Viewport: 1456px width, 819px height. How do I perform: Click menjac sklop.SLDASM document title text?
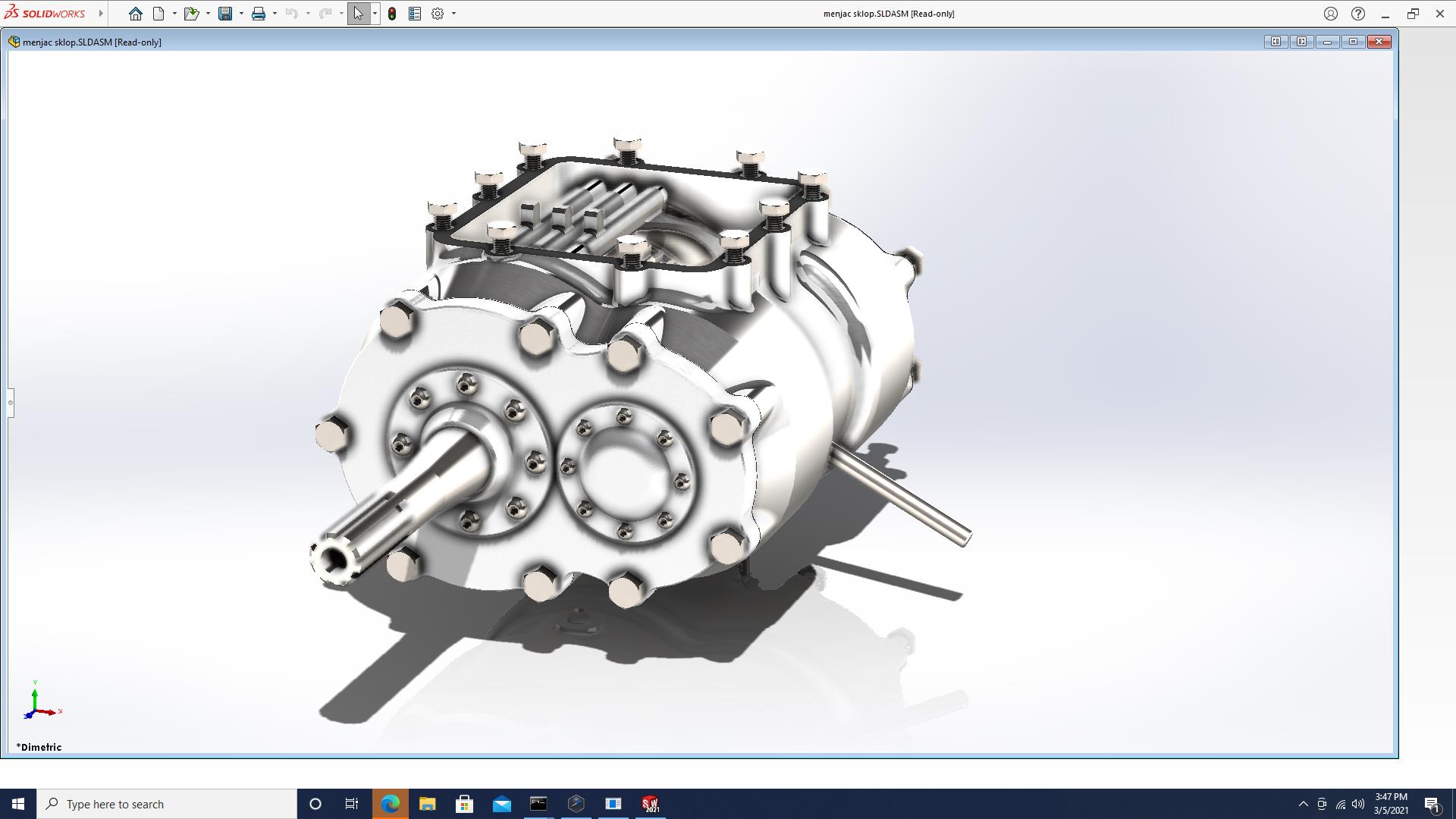(92, 42)
